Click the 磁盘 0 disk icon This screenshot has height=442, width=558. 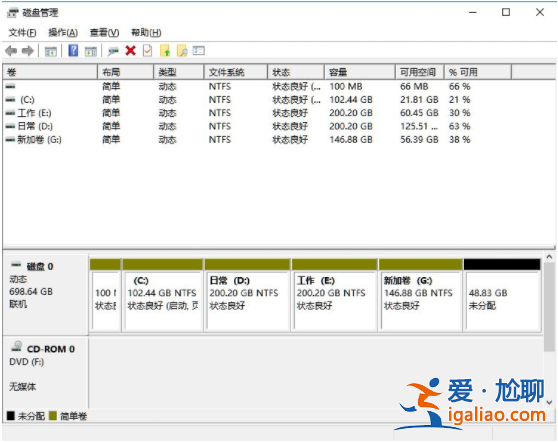16,265
